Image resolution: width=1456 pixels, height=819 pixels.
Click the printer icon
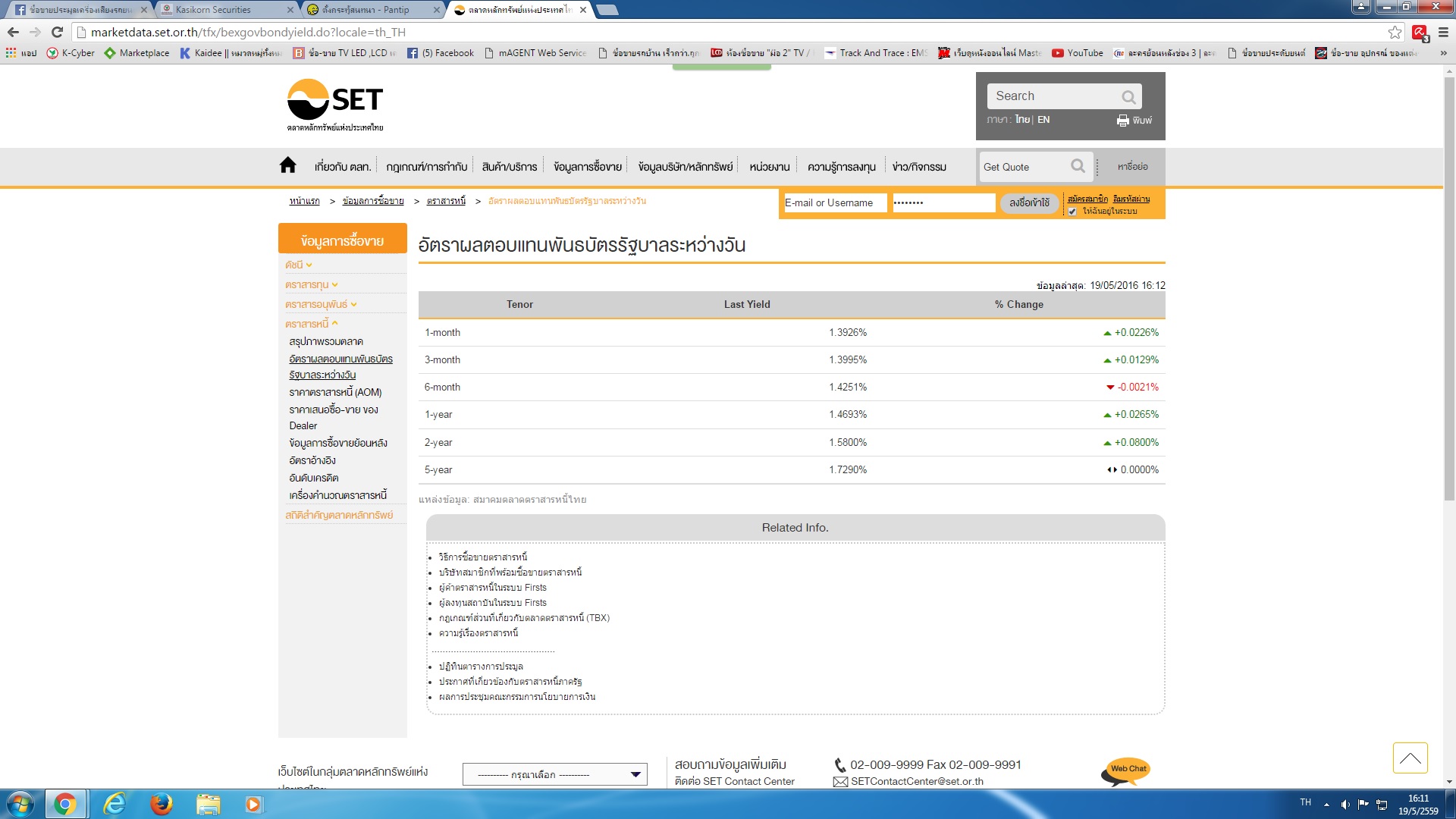point(1123,121)
